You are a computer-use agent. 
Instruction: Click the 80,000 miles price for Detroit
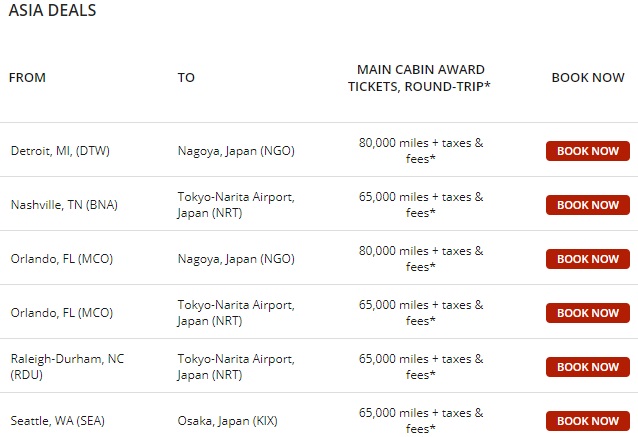point(420,151)
